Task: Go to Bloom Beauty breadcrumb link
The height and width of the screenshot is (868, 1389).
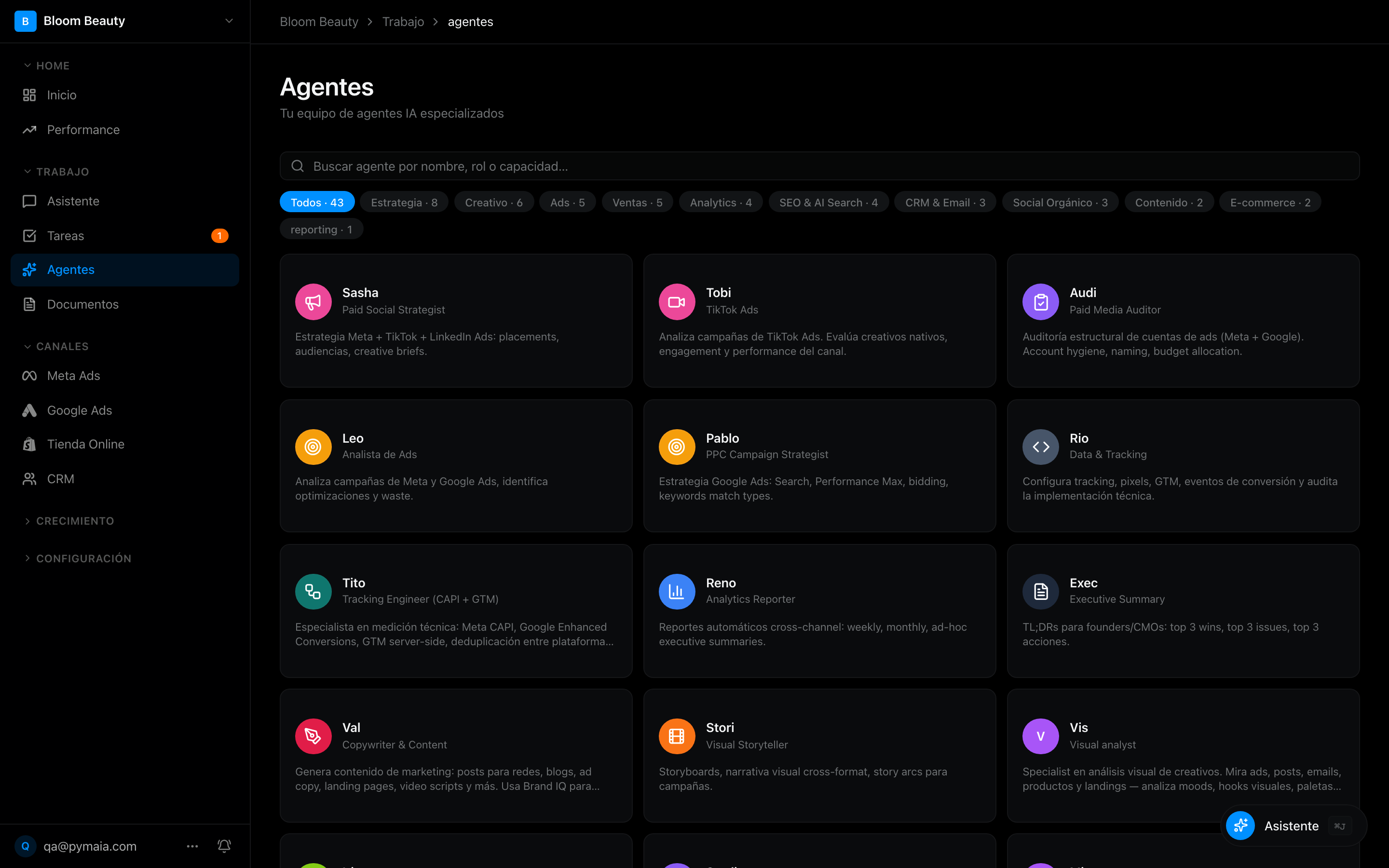Action: pos(318,22)
